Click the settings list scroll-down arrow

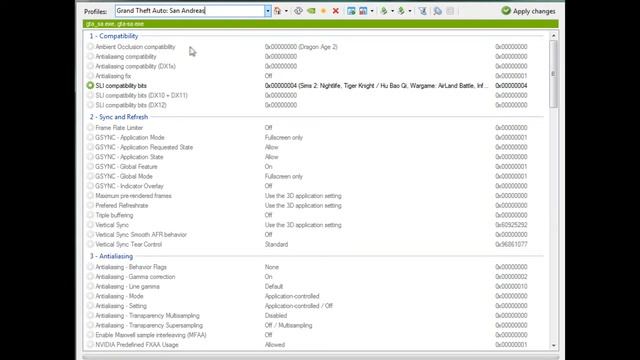click(553, 345)
